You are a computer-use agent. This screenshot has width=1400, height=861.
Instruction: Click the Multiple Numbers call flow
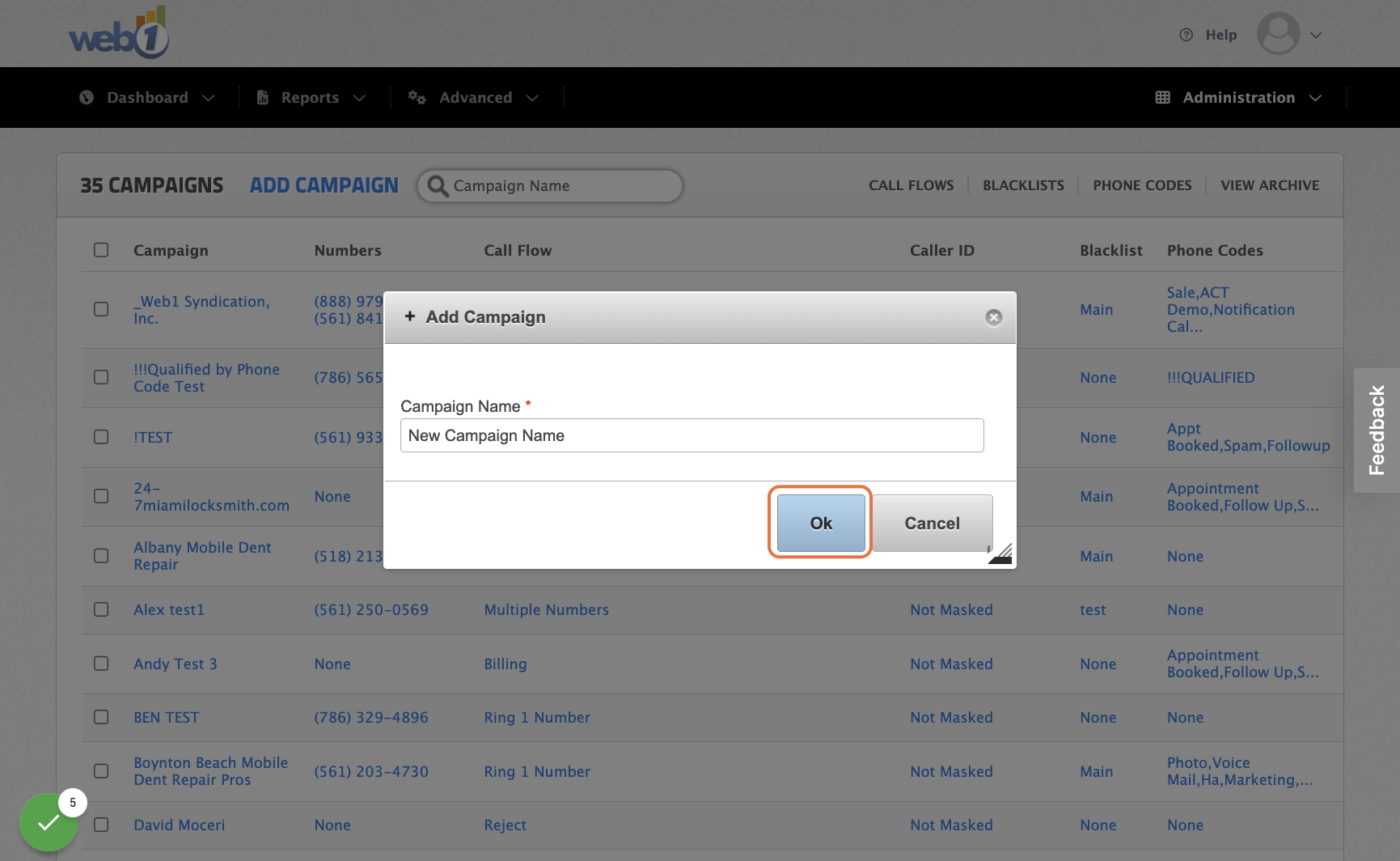(x=547, y=609)
